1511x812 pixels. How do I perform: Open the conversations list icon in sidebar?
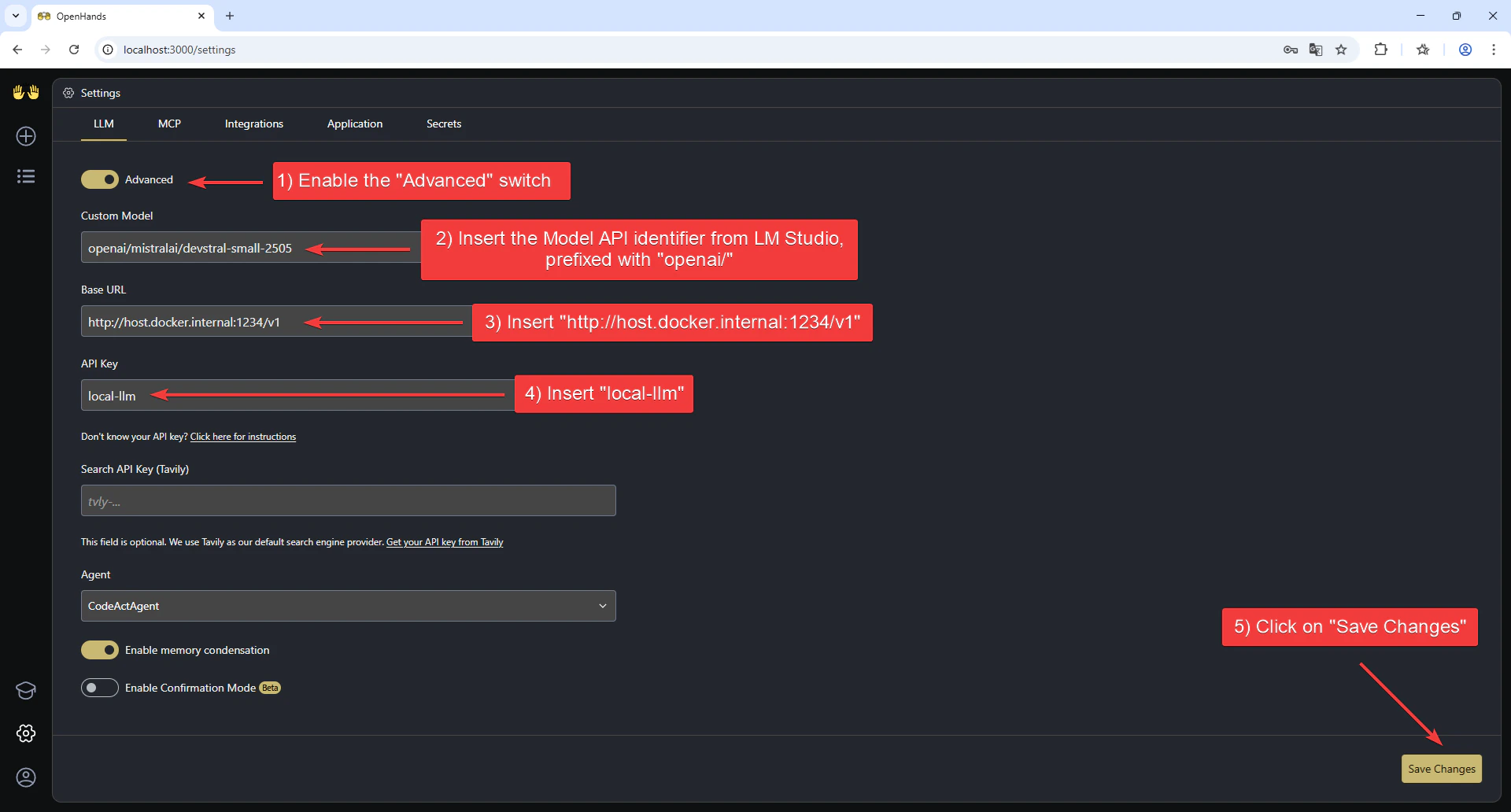click(x=26, y=176)
